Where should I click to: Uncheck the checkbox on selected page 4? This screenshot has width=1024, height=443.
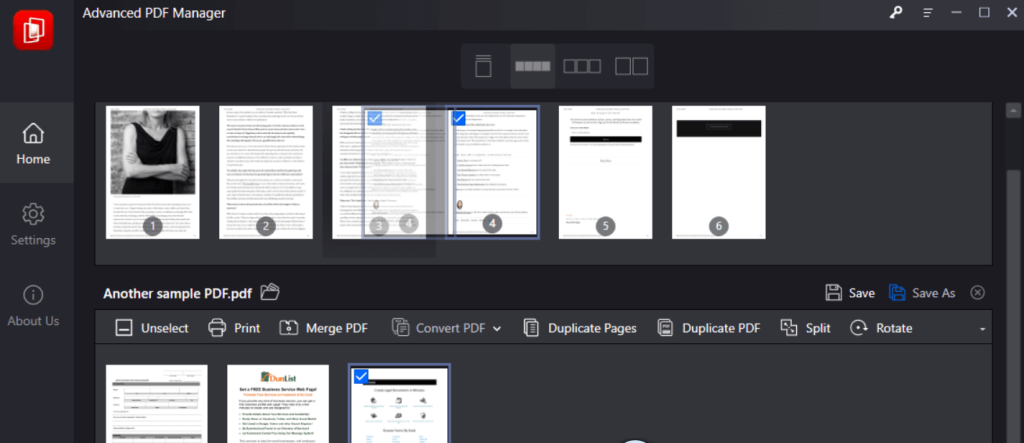(458, 118)
